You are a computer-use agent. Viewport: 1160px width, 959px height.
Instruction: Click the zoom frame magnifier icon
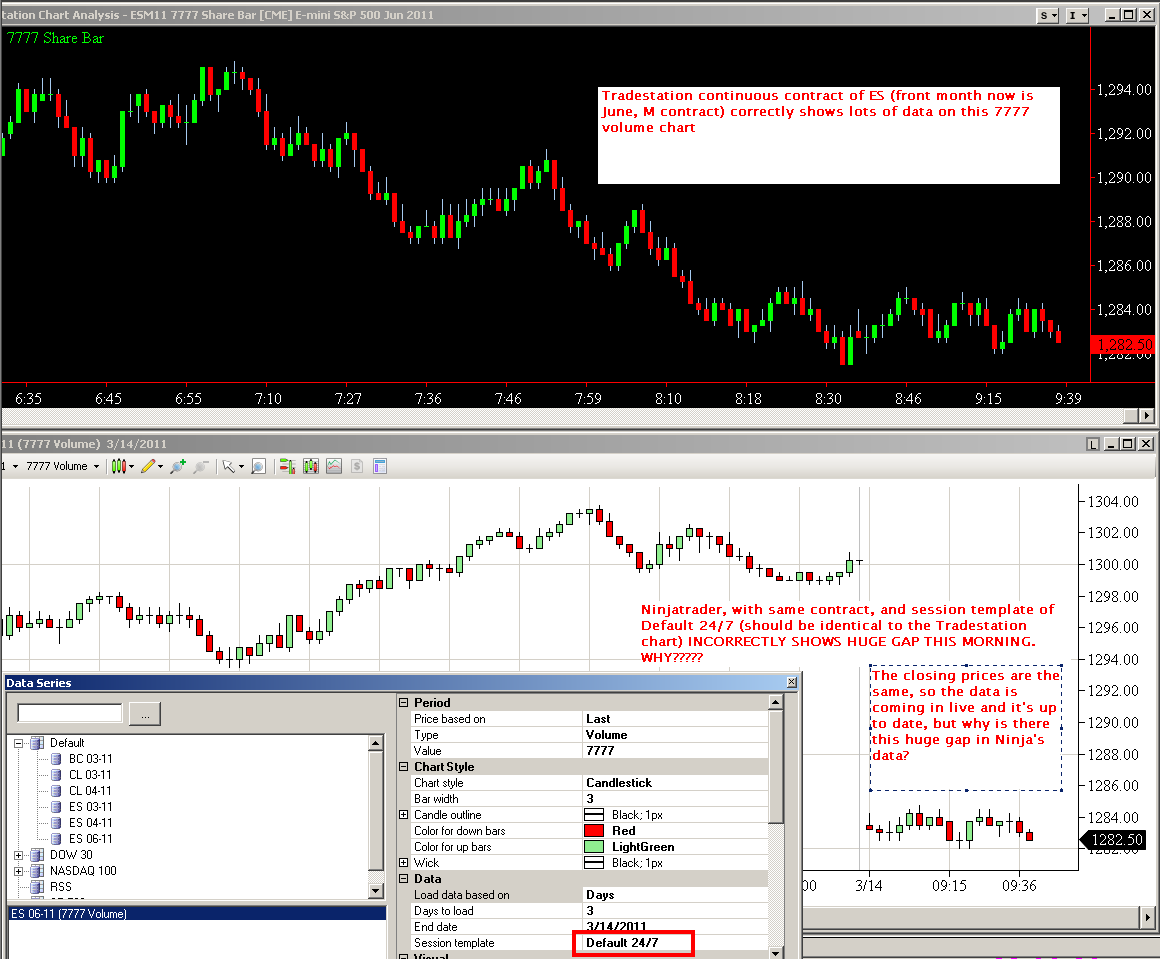[x=258, y=466]
